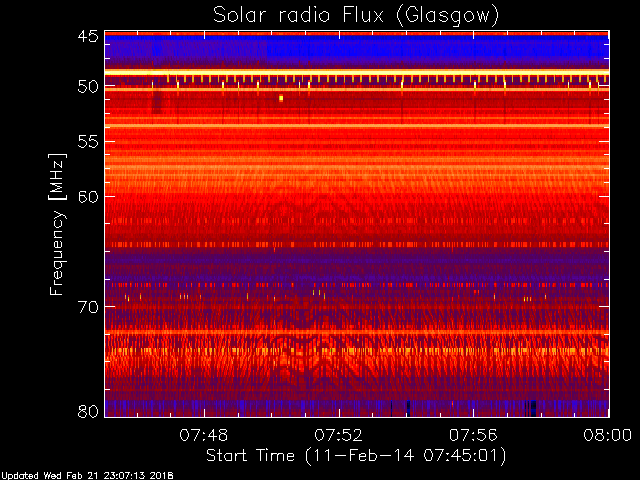Click the 55 frequency tick label
This screenshot has width=640, height=480.
coord(88,142)
